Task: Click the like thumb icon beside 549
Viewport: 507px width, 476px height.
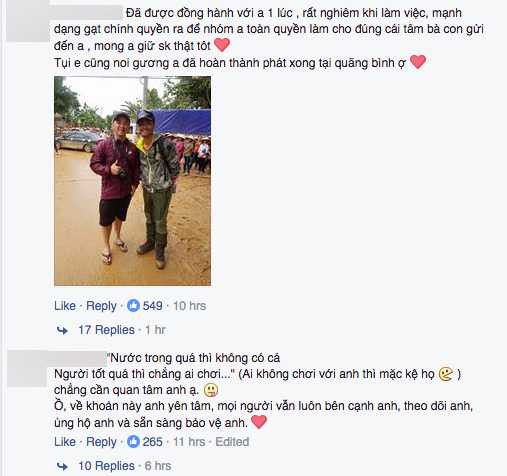Action: [133, 305]
